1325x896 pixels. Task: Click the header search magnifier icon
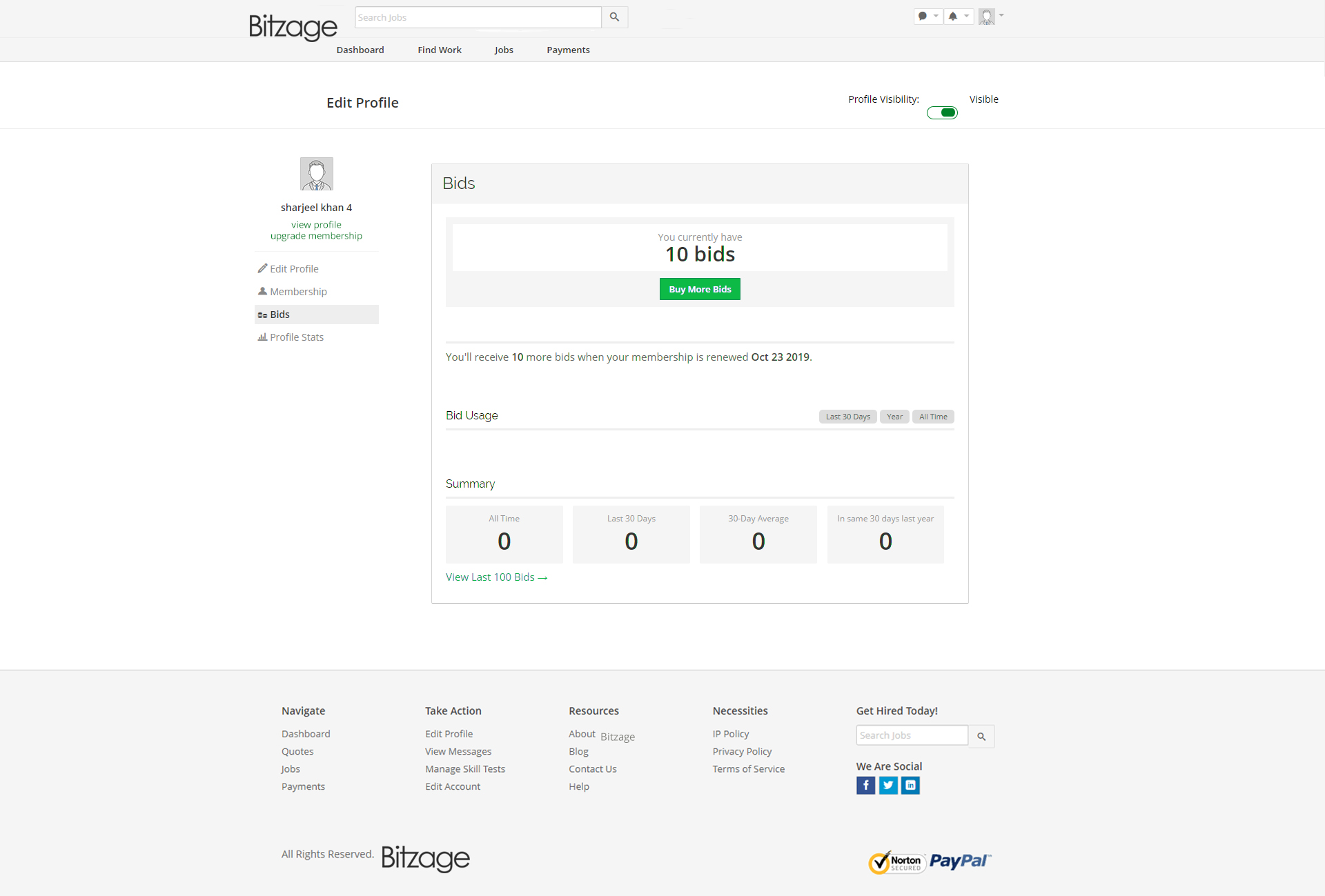point(614,17)
